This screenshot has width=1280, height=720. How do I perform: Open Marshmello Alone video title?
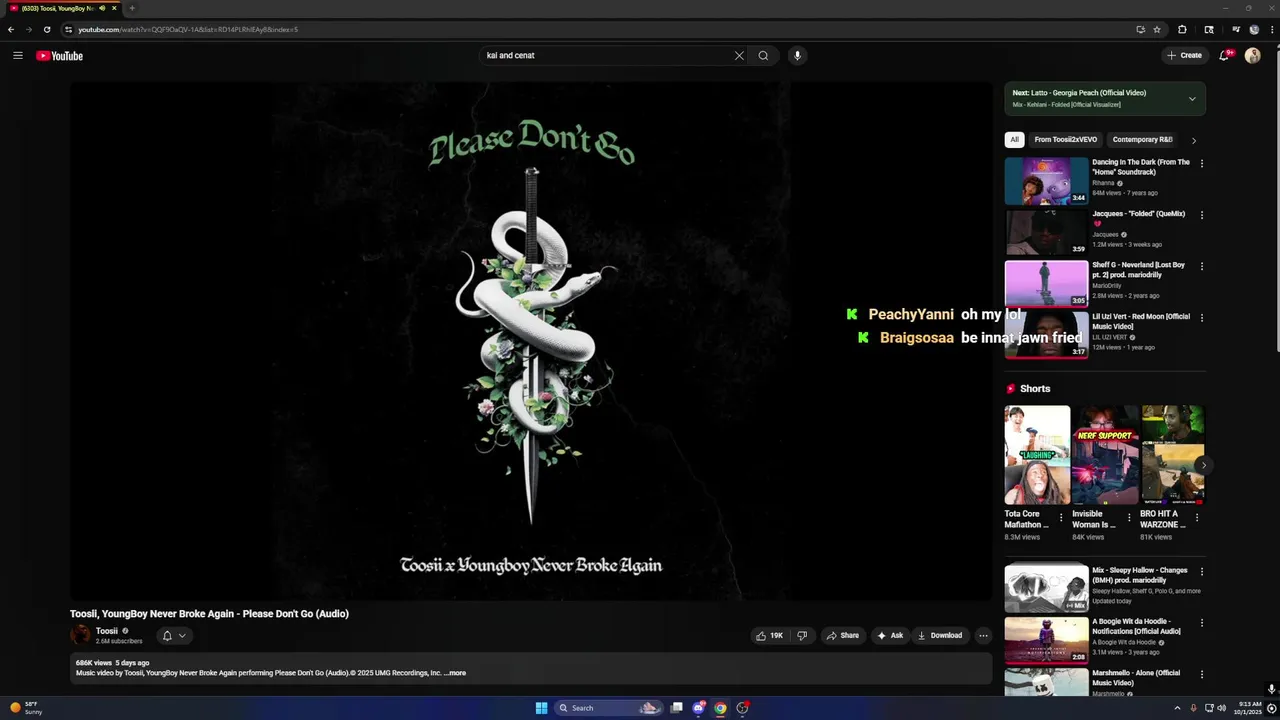(x=1136, y=678)
